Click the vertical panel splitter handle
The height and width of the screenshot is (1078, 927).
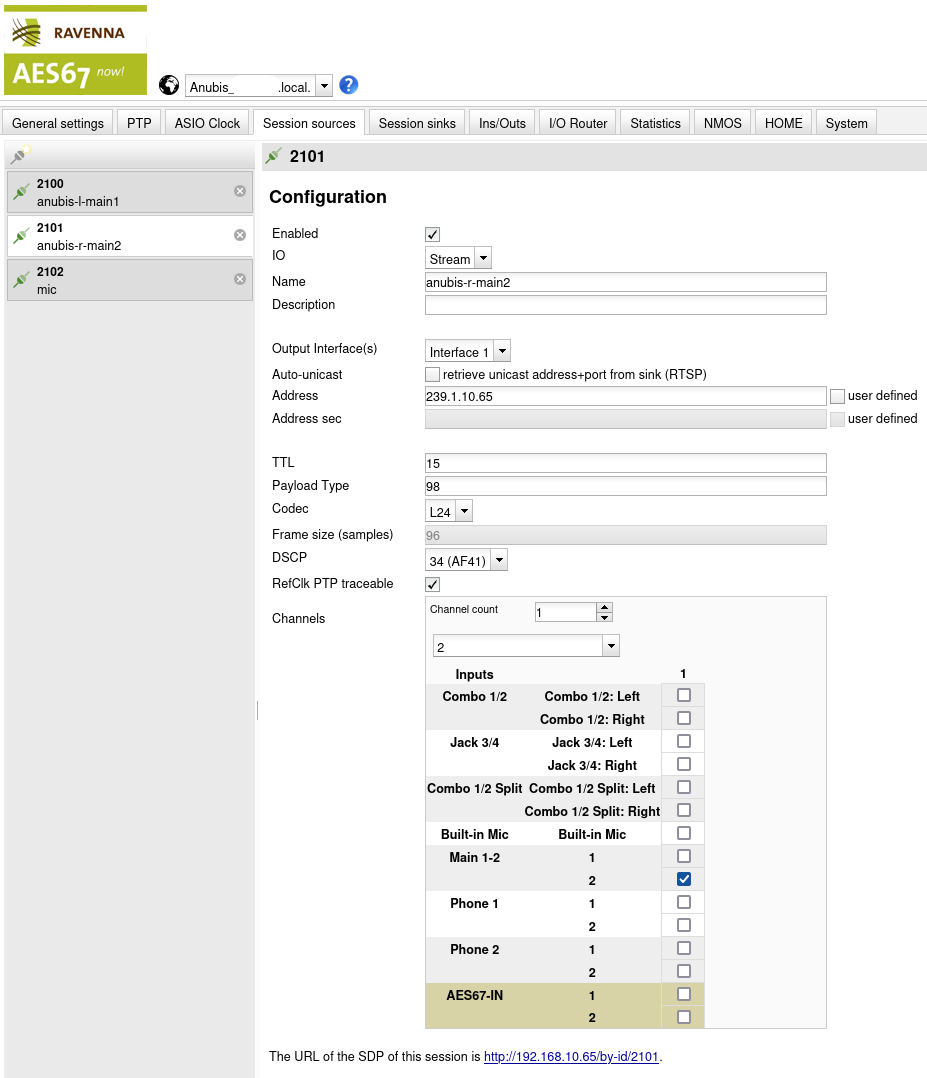pyautogui.click(x=257, y=710)
